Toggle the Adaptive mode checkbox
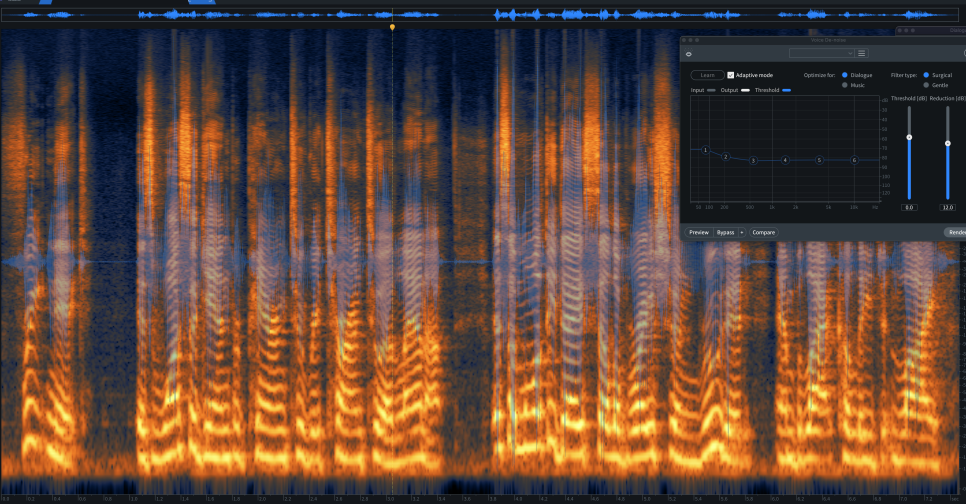The width and height of the screenshot is (966, 504). coord(731,75)
